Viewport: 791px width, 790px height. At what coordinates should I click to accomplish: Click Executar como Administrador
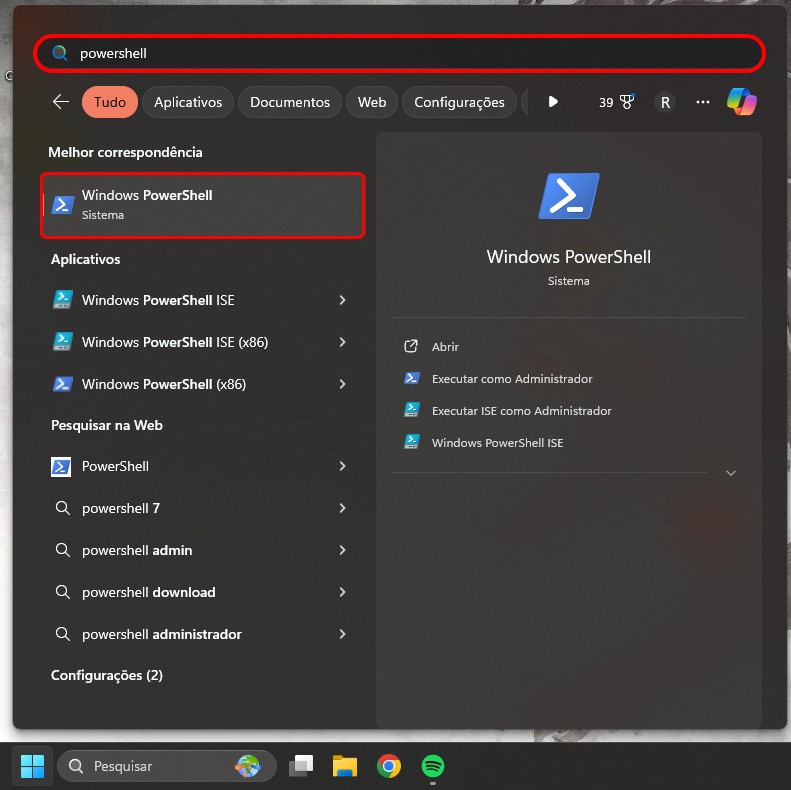point(511,379)
